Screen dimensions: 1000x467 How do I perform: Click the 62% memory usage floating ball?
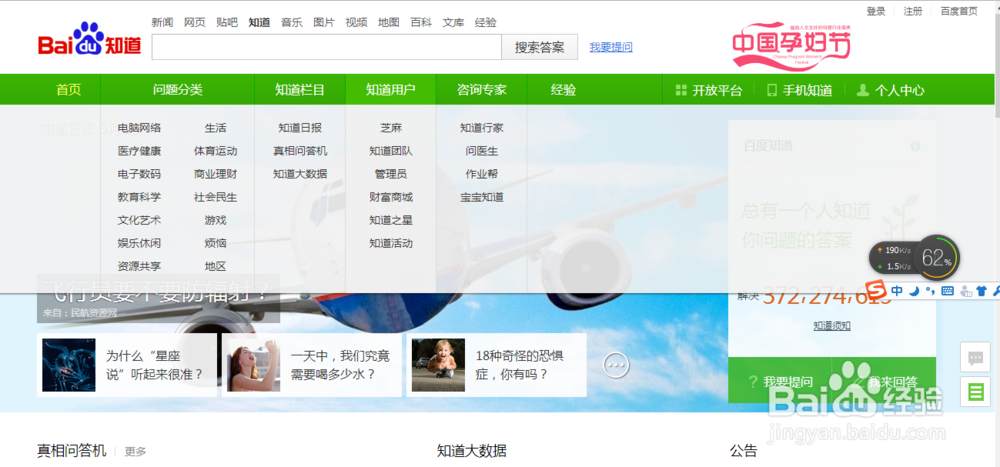click(x=936, y=258)
